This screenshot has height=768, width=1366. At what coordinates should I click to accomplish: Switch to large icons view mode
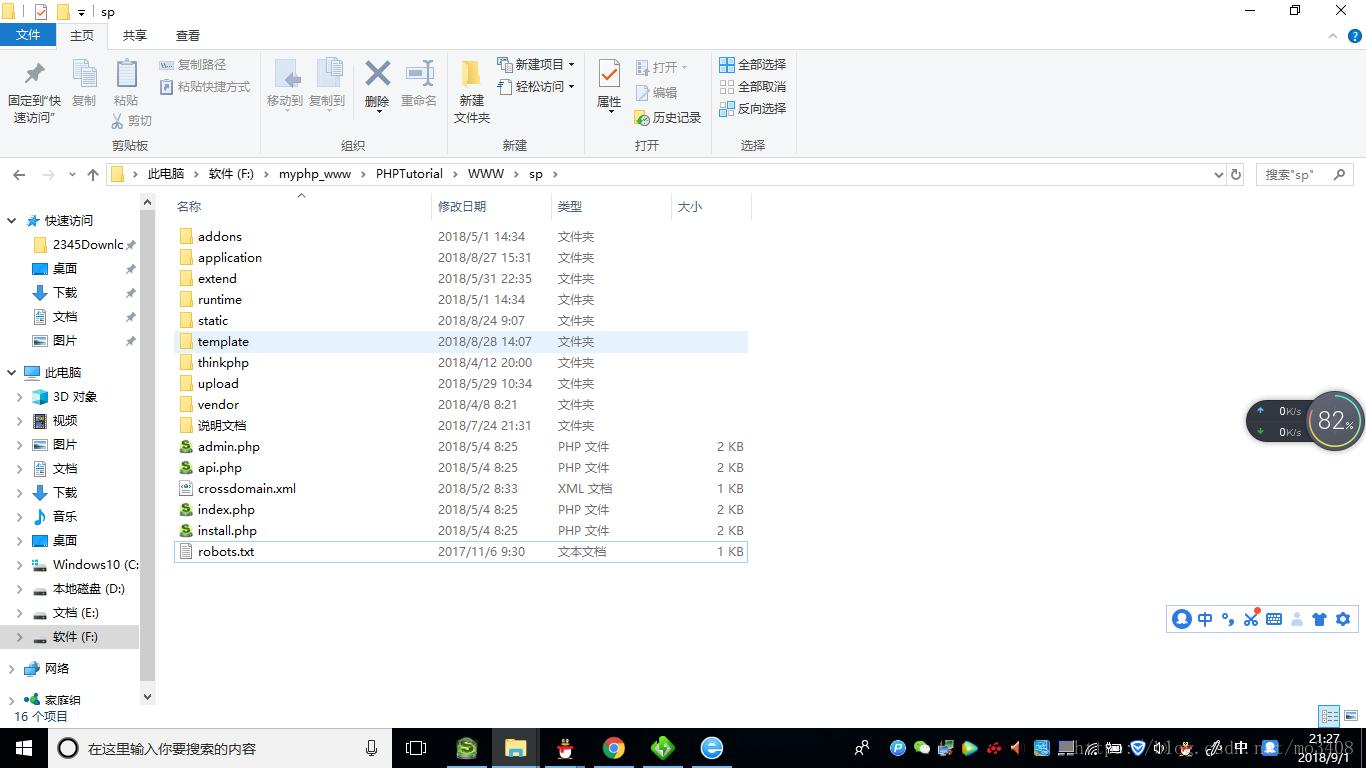(x=1349, y=716)
